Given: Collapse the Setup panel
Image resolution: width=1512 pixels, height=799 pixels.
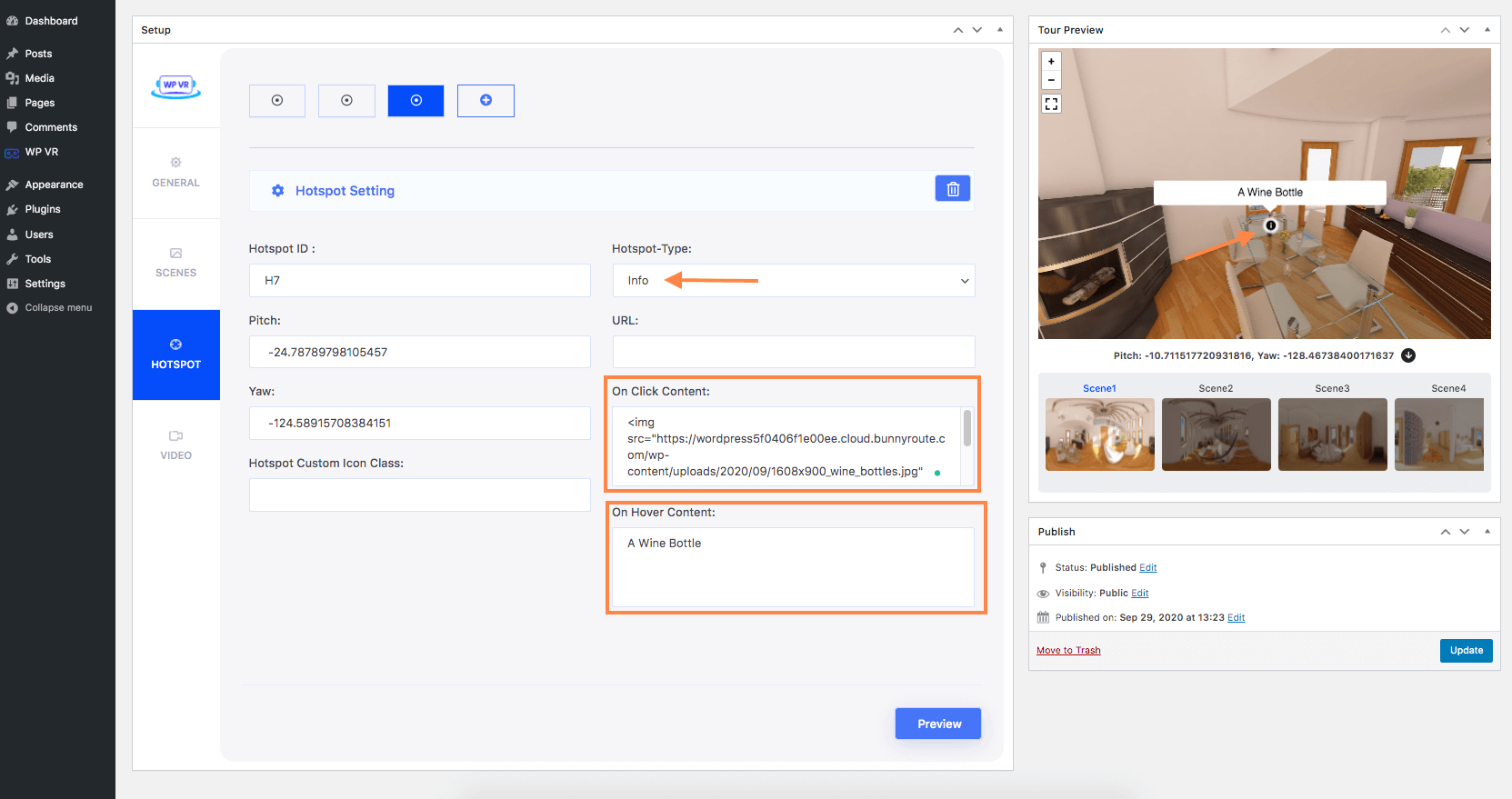Looking at the screenshot, I should [1000, 30].
